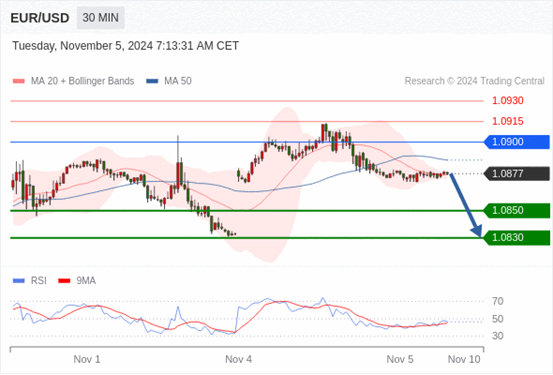
Task: Click the 'Nov 1' date axis label
Action: click(87, 359)
